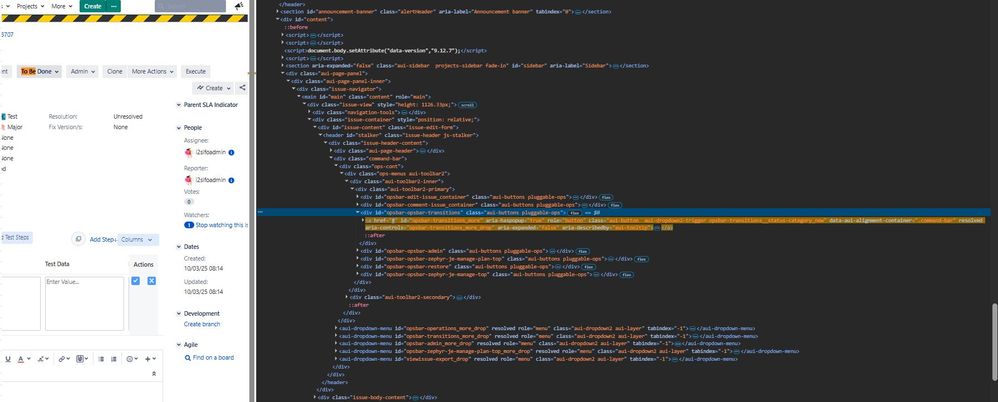The height and width of the screenshot is (402, 998).
Task: Expand the opsbar-opsbar-admin node
Action: pos(358,251)
